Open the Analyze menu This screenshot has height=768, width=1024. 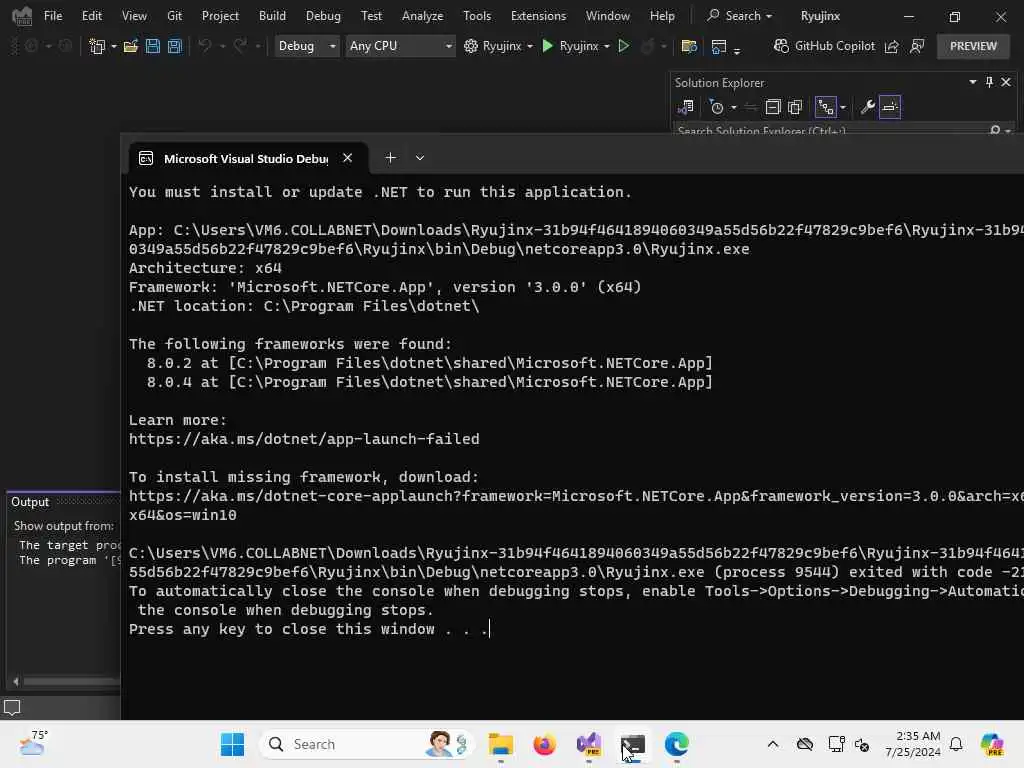coord(423,16)
